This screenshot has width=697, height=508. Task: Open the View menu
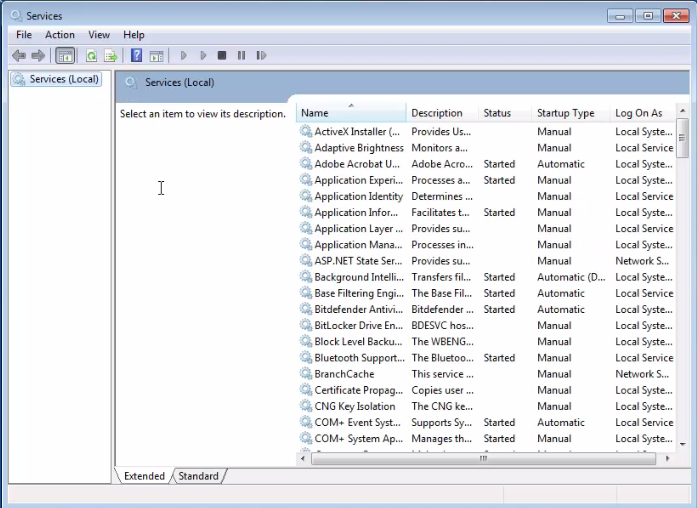[99, 35]
